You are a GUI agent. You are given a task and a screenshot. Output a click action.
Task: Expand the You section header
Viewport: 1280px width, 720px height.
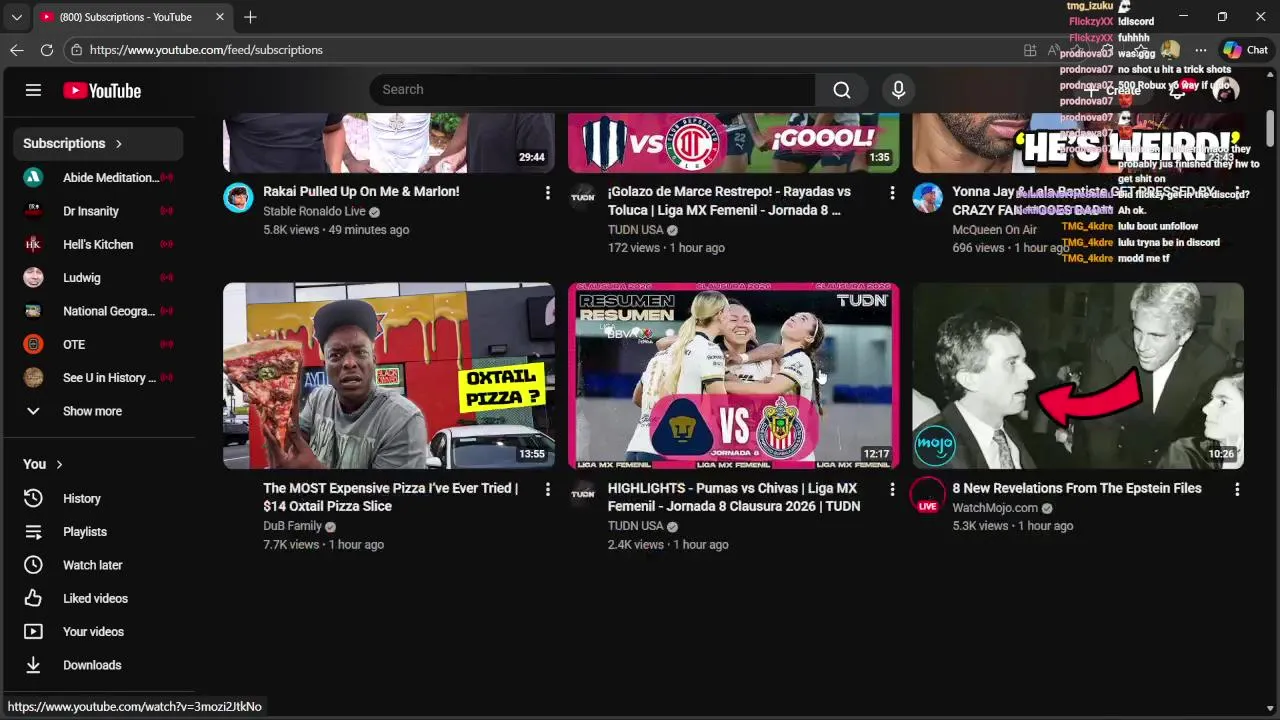tap(43, 464)
